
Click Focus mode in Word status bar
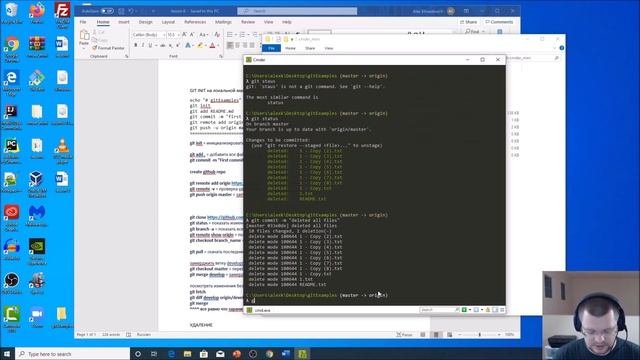click(404, 335)
